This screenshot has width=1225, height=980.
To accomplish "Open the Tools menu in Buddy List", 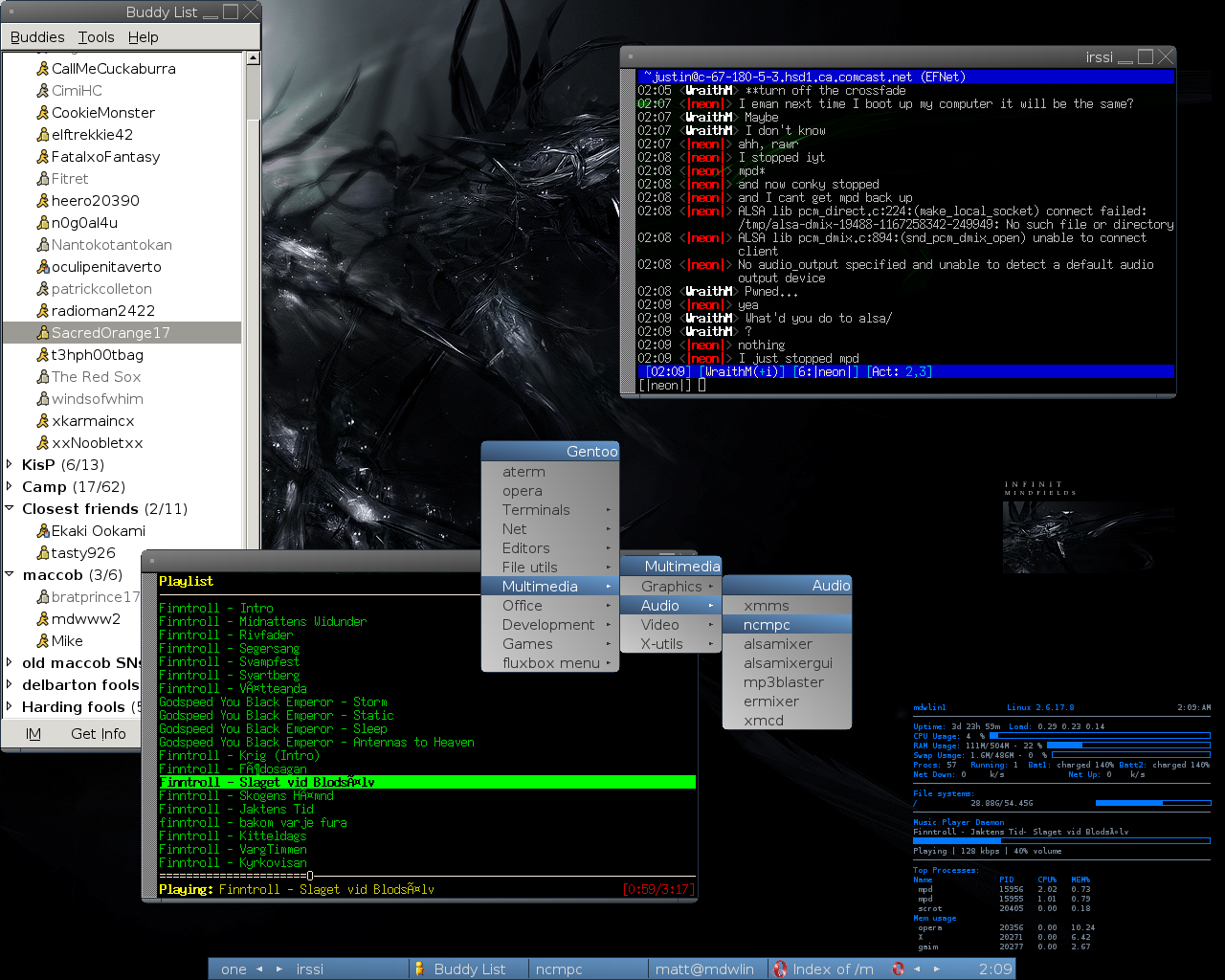I will pos(96,37).
